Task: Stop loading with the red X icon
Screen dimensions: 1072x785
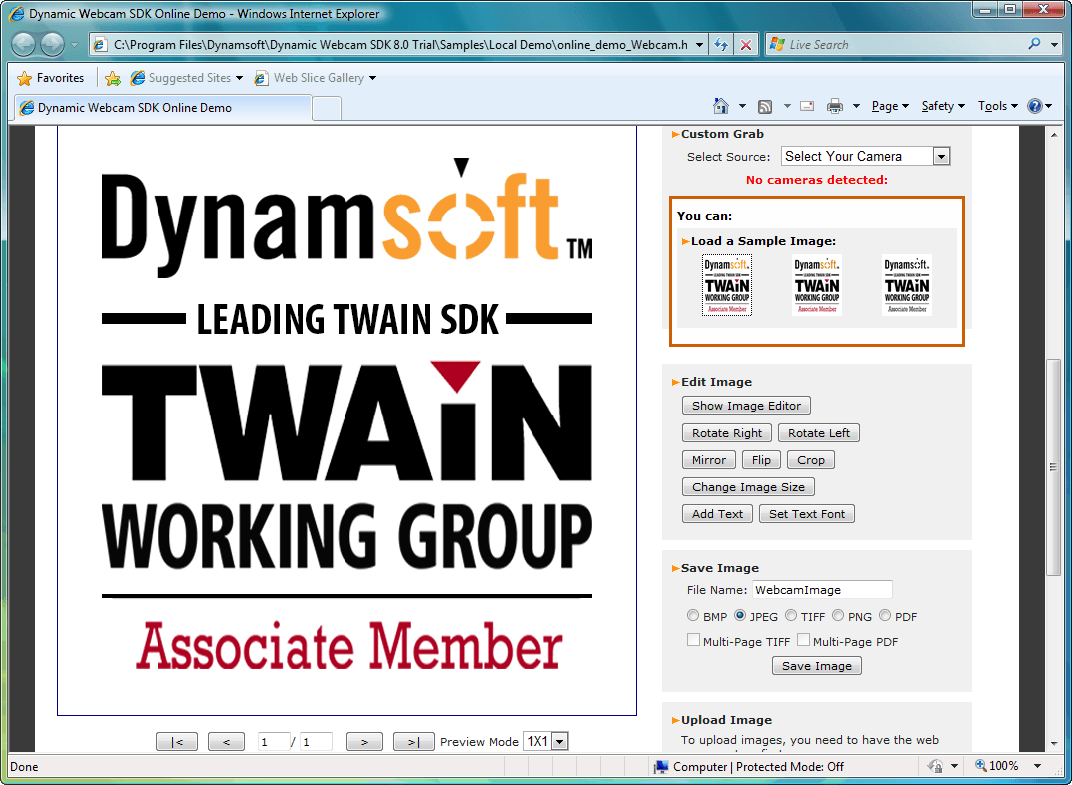Action: [x=746, y=45]
